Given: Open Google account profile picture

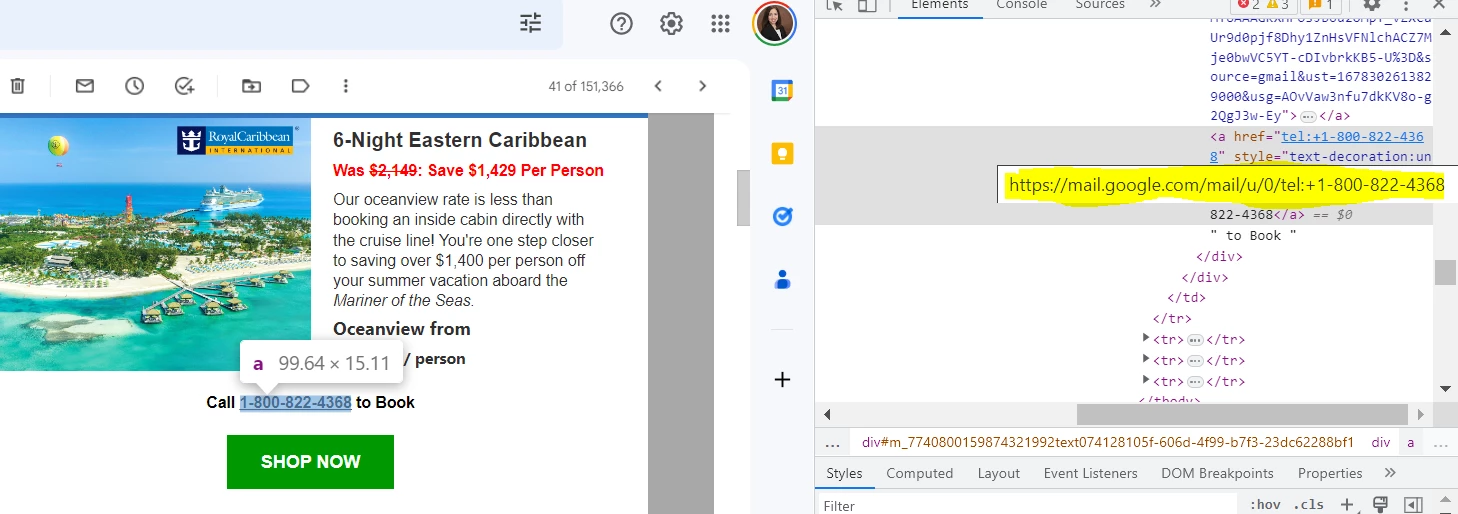Looking at the screenshot, I should [x=775, y=23].
